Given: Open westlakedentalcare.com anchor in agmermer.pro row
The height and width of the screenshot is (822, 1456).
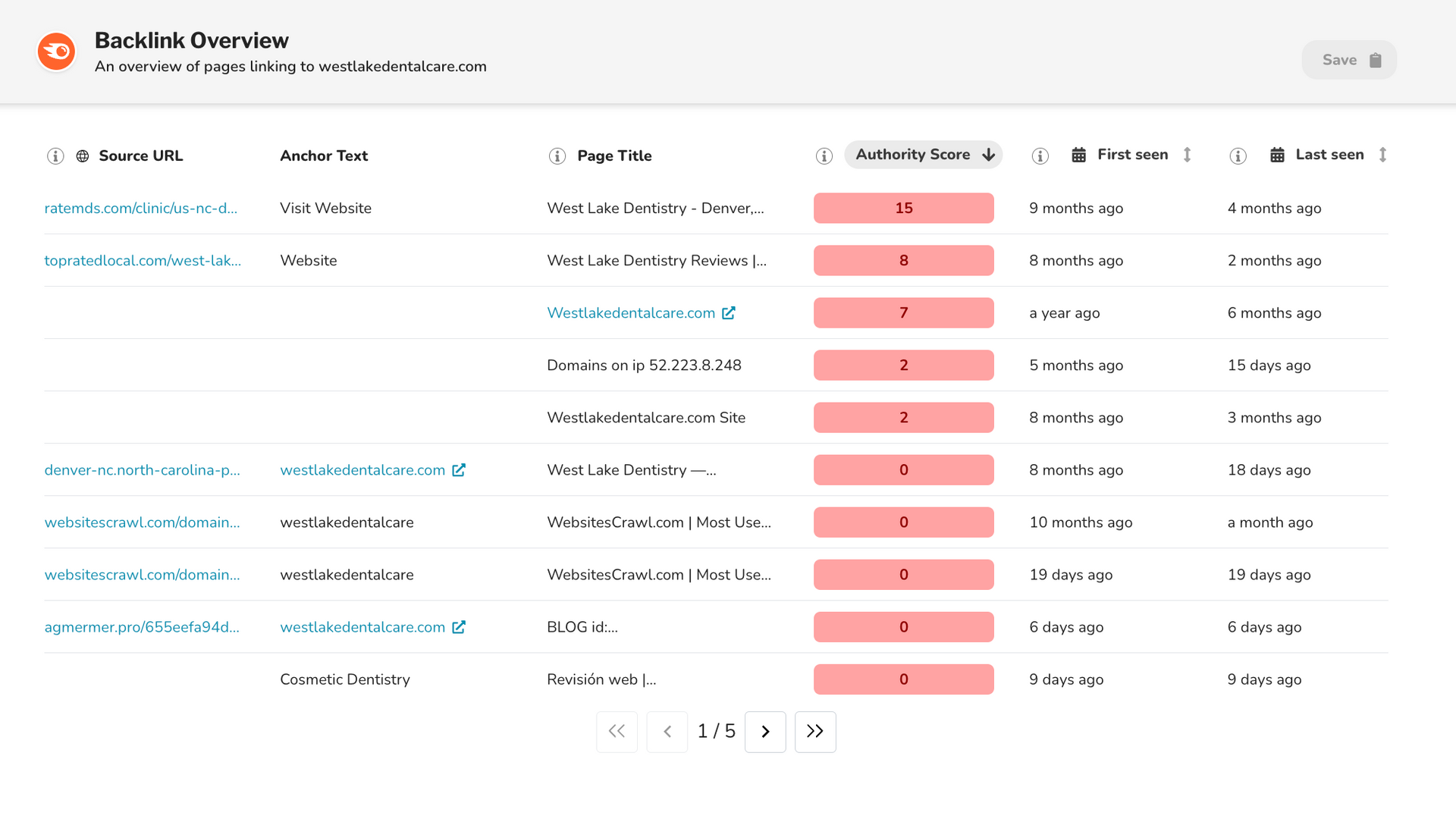Looking at the screenshot, I should 362,626.
